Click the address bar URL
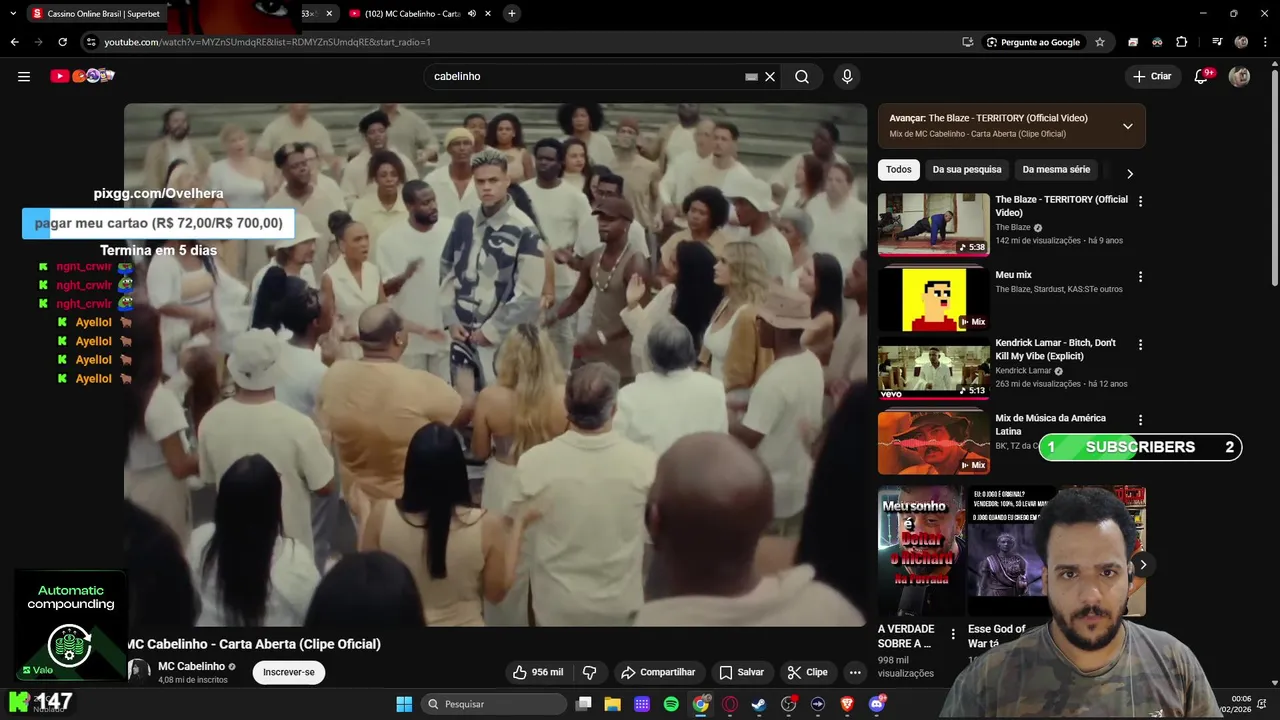The height and width of the screenshot is (720, 1280). coord(267,42)
